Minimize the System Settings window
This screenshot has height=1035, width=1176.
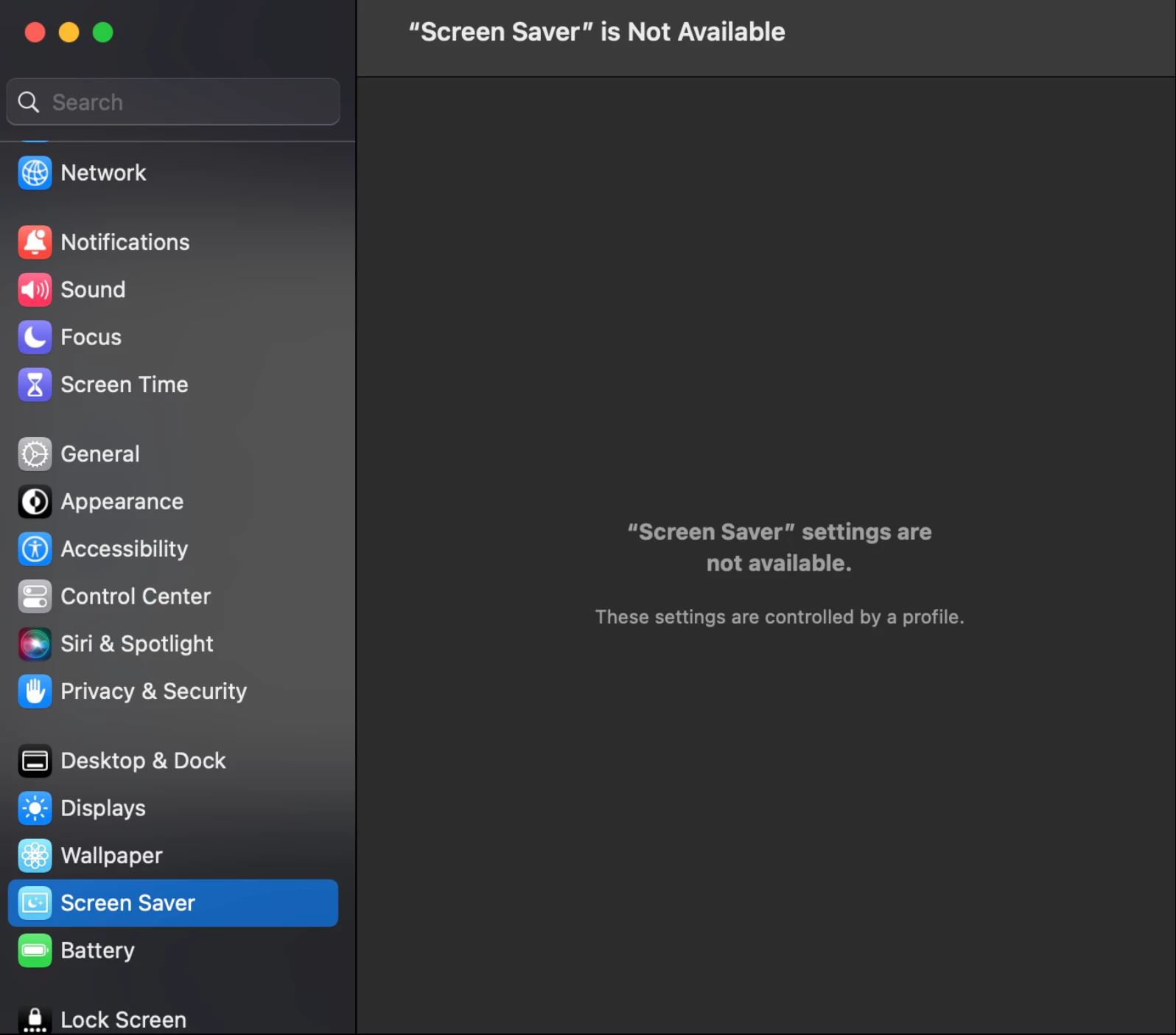click(69, 32)
